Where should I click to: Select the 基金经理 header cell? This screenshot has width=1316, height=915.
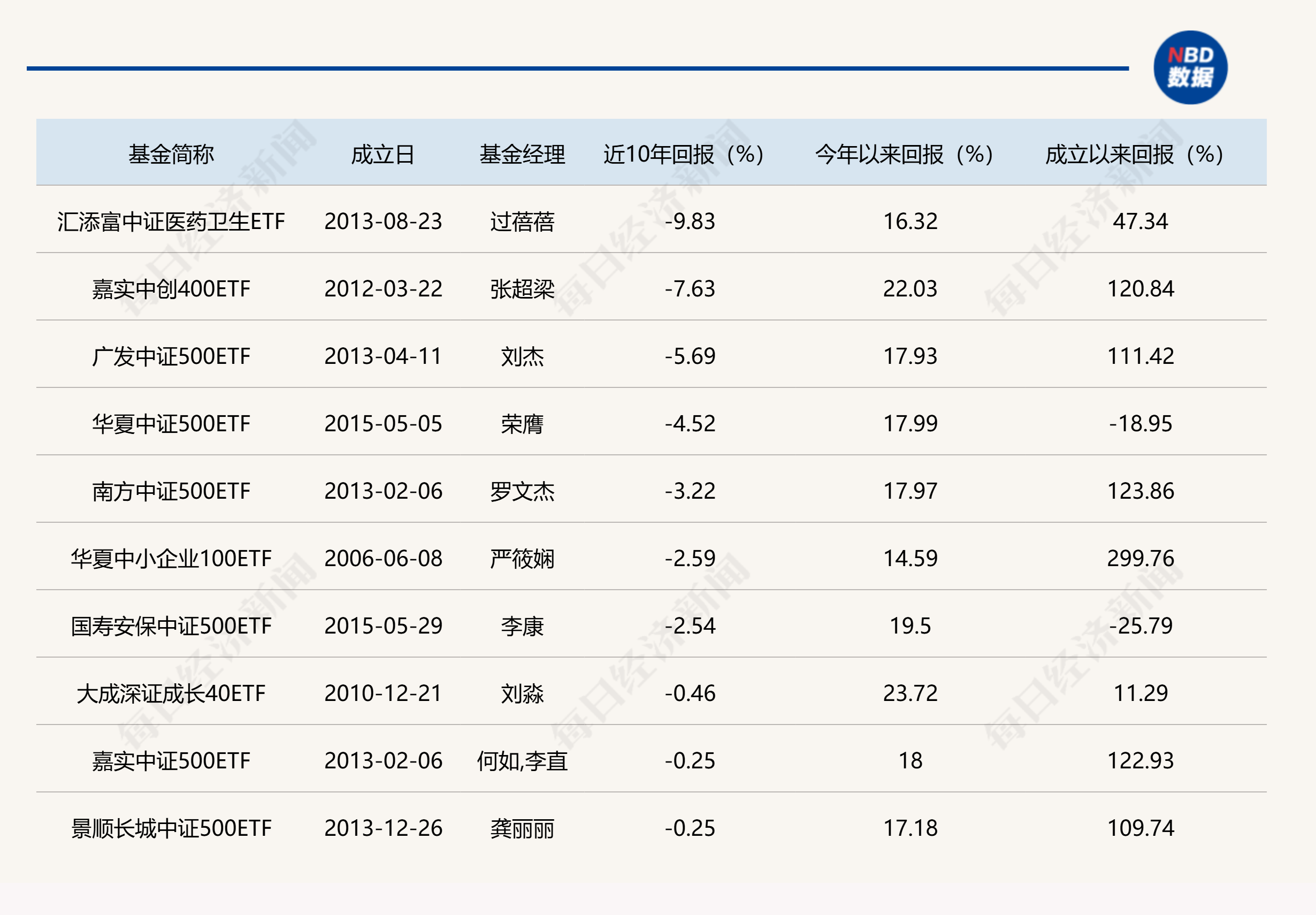(x=522, y=154)
